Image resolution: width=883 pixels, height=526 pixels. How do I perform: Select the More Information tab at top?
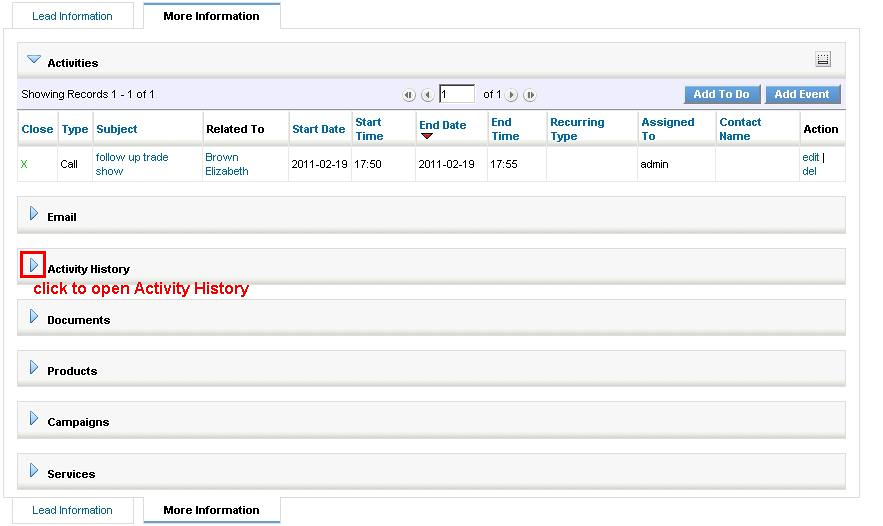tap(211, 16)
